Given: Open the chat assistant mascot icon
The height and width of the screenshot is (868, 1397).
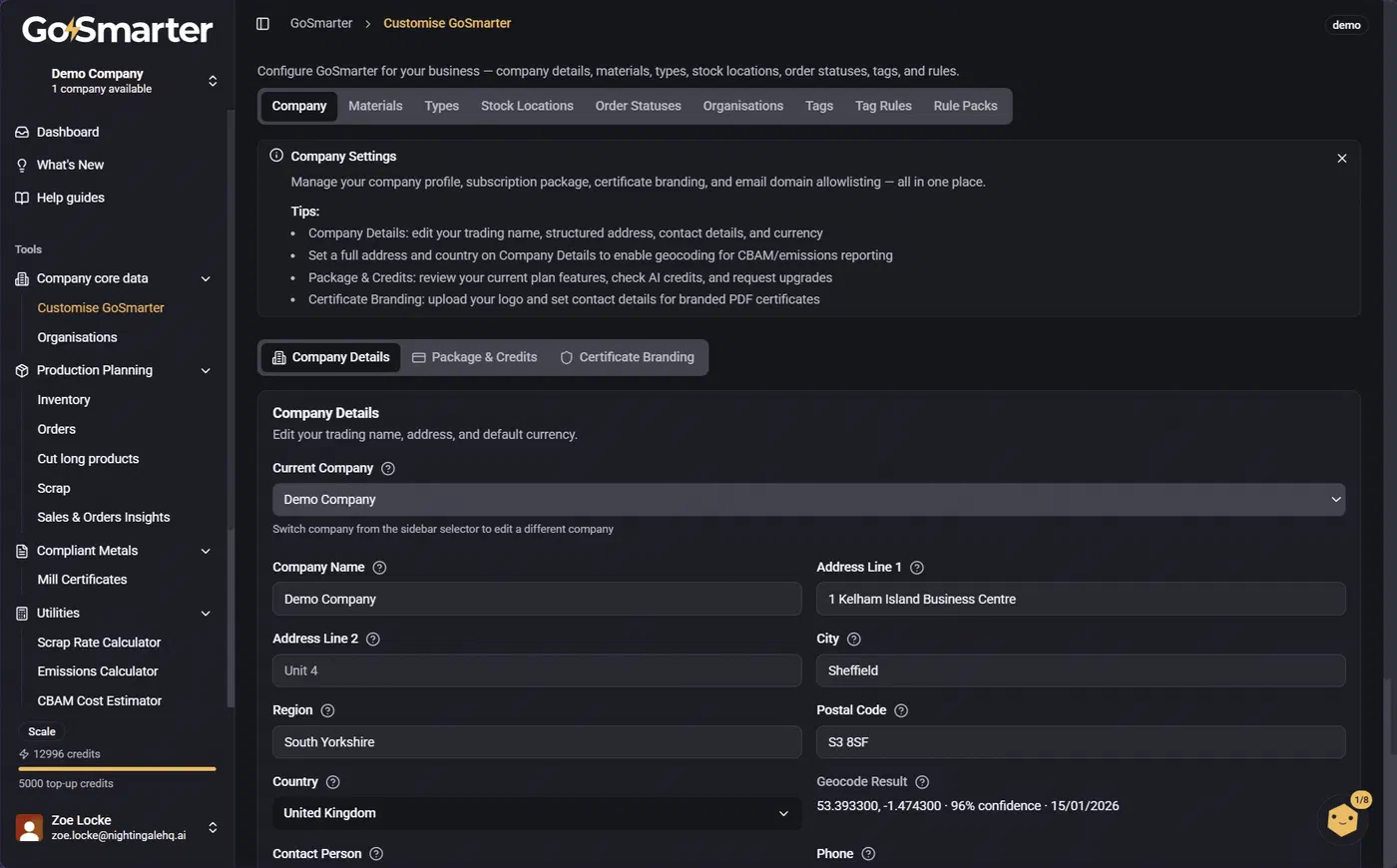Looking at the screenshot, I should tap(1342, 820).
